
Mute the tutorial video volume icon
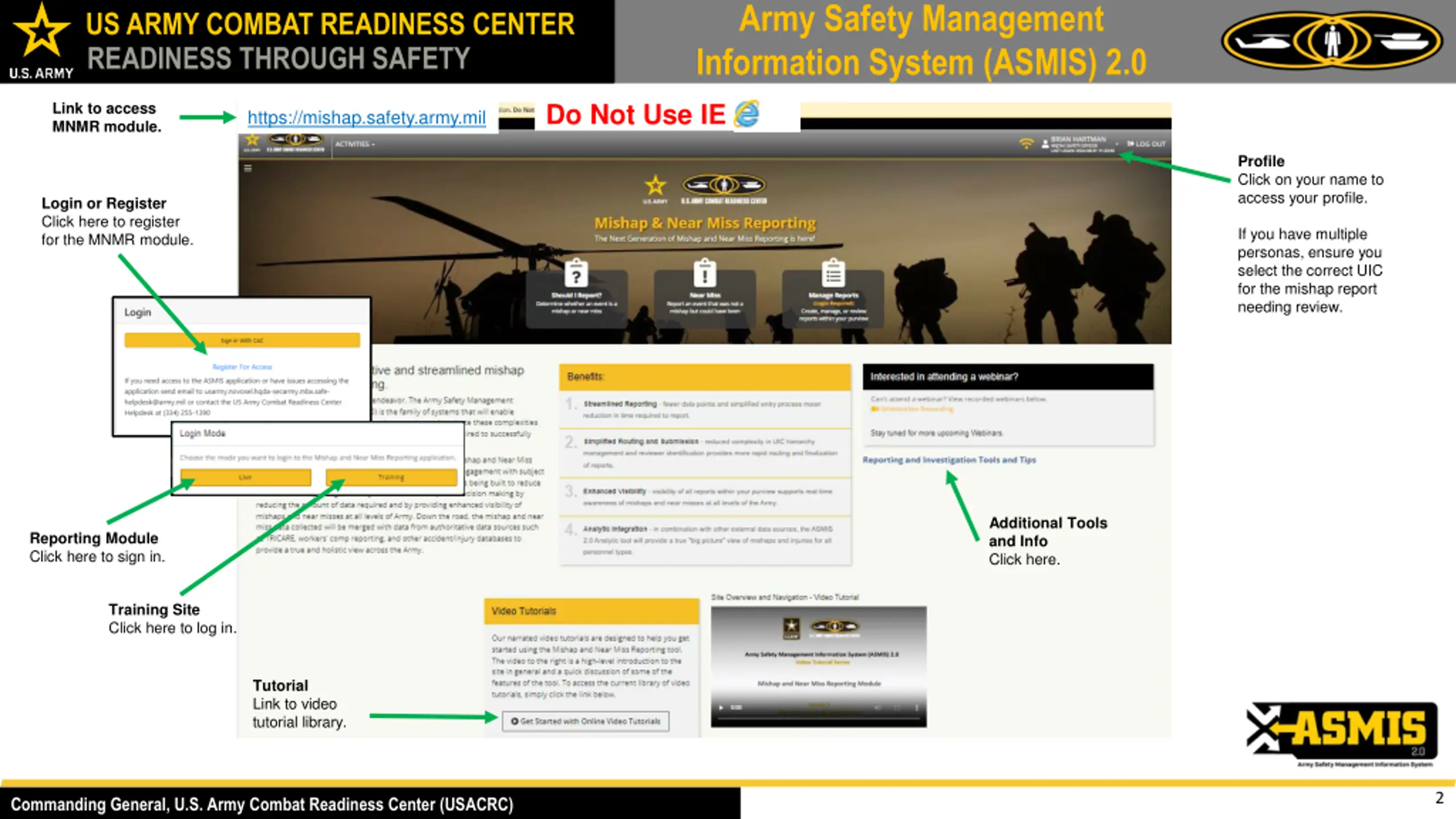click(878, 708)
